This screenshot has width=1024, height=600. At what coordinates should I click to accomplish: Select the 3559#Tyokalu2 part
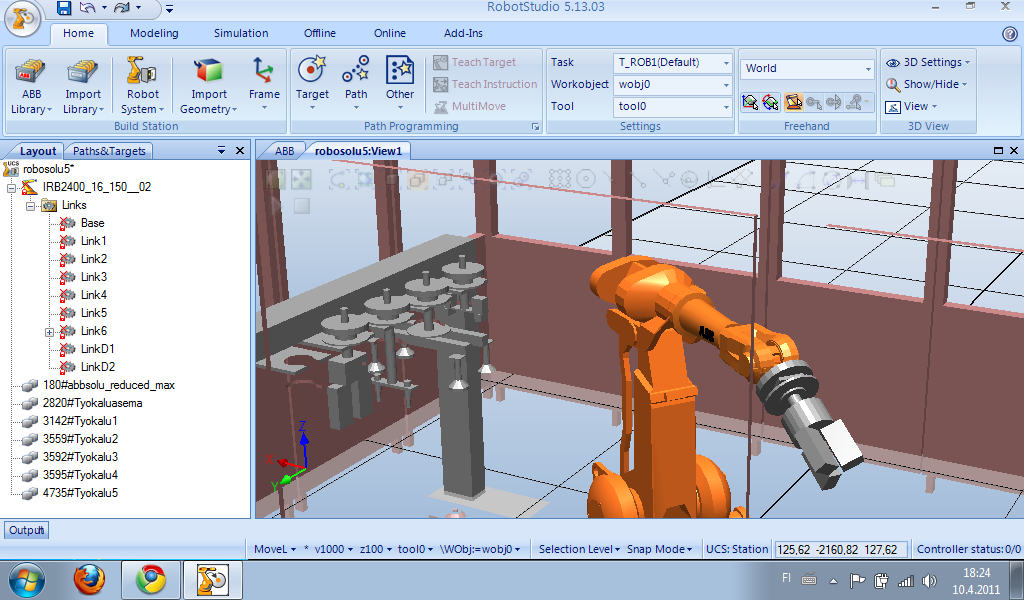(80, 439)
